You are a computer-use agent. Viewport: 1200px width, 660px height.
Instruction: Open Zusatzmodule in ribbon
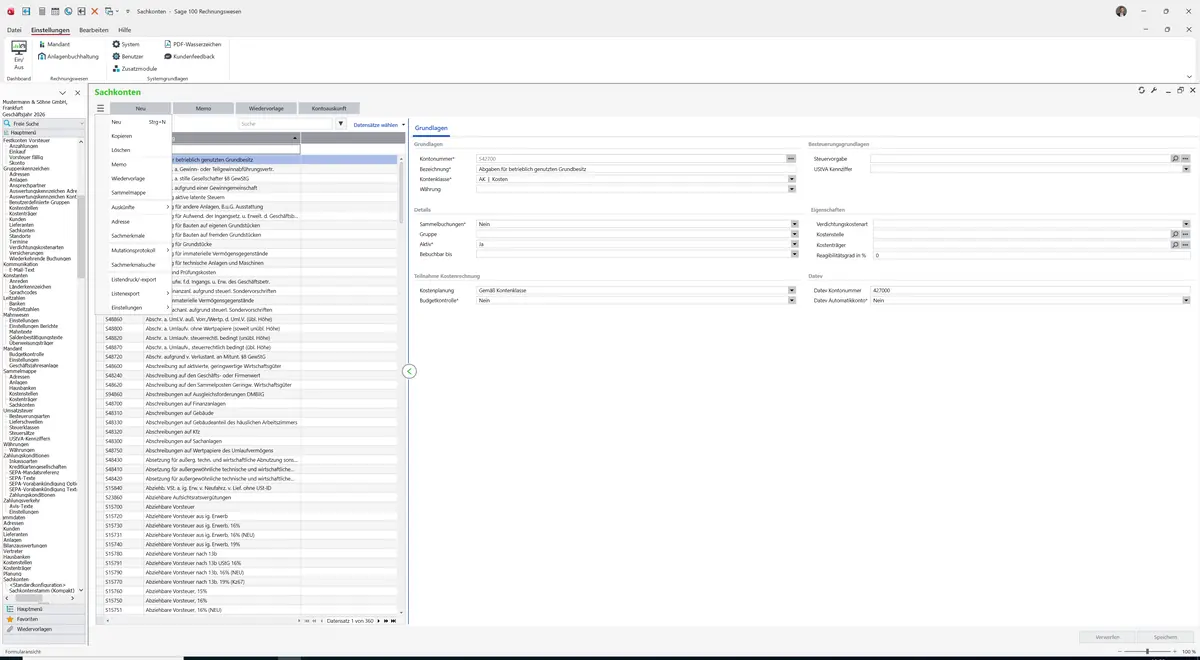point(135,68)
